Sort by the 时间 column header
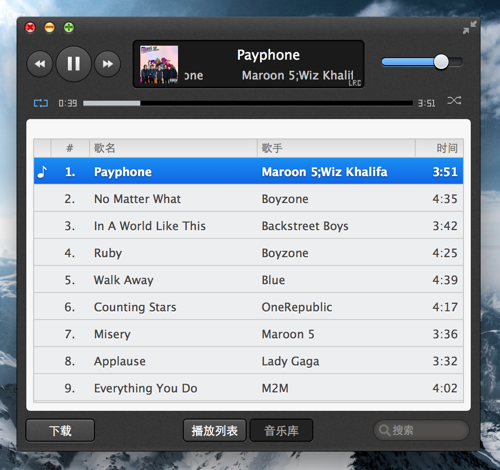Viewport: 500px width, 470px height. pyautogui.click(x=439, y=148)
